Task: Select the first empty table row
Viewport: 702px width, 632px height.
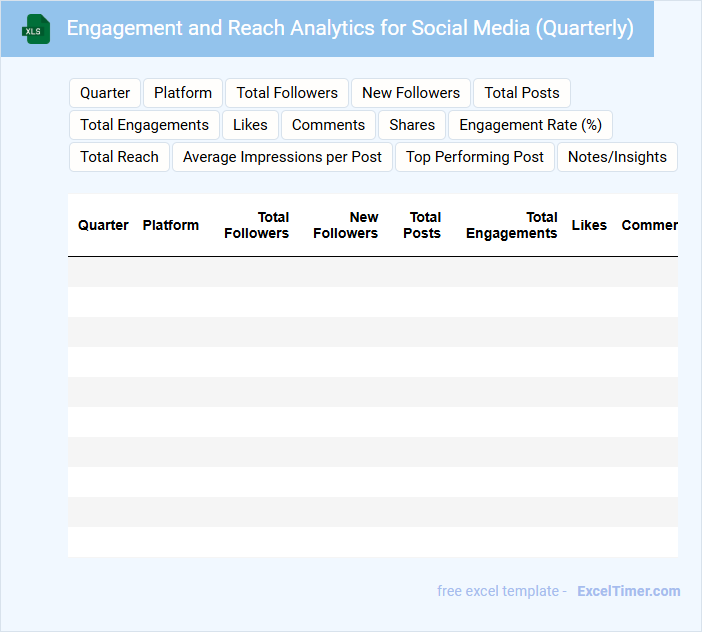Action: [372, 272]
